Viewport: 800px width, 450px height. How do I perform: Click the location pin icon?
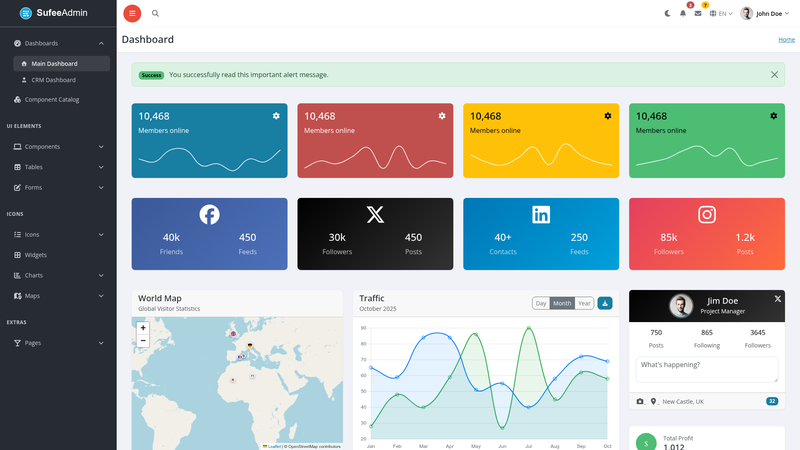(653, 402)
